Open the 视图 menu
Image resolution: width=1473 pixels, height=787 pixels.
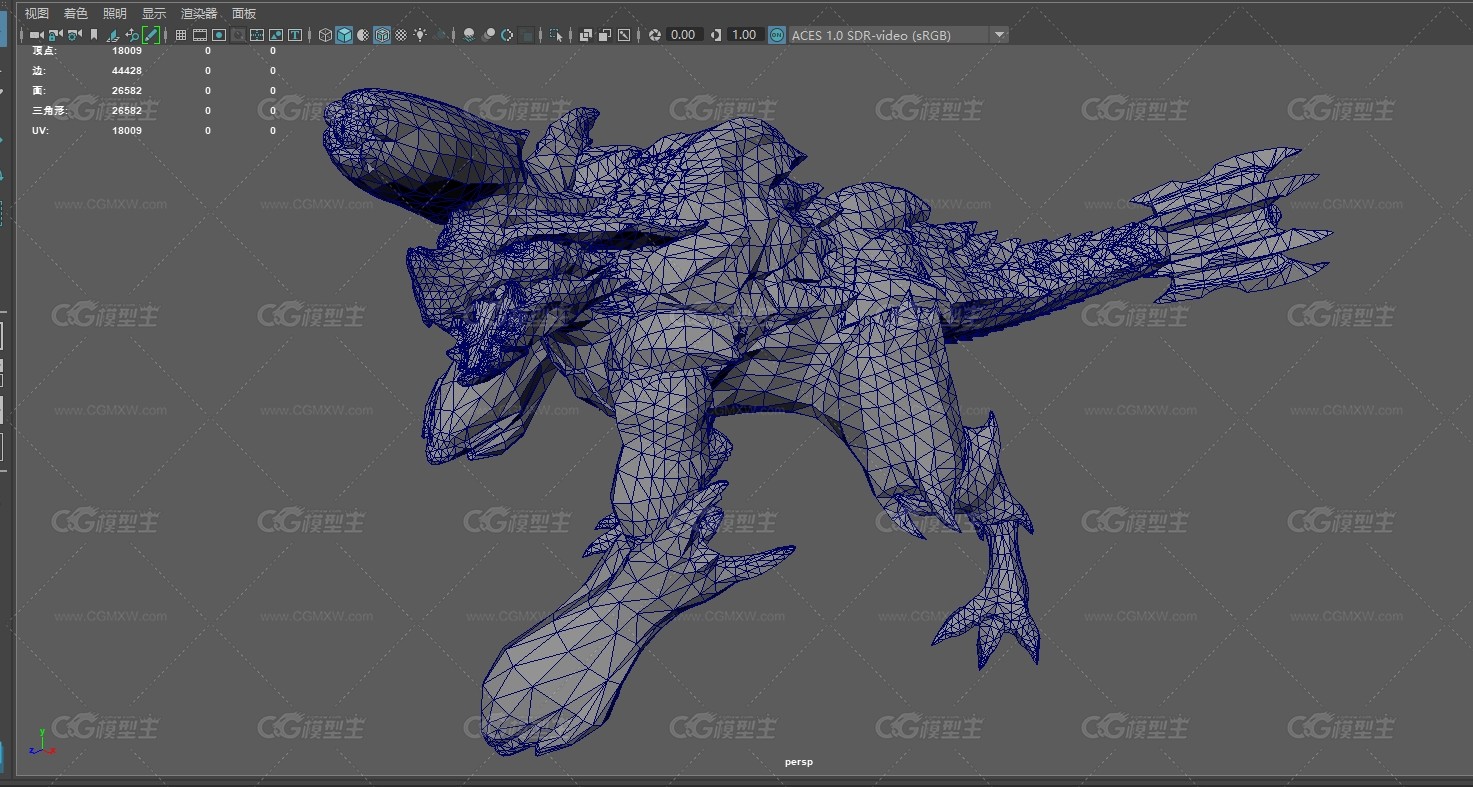click(x=37, y=13)
